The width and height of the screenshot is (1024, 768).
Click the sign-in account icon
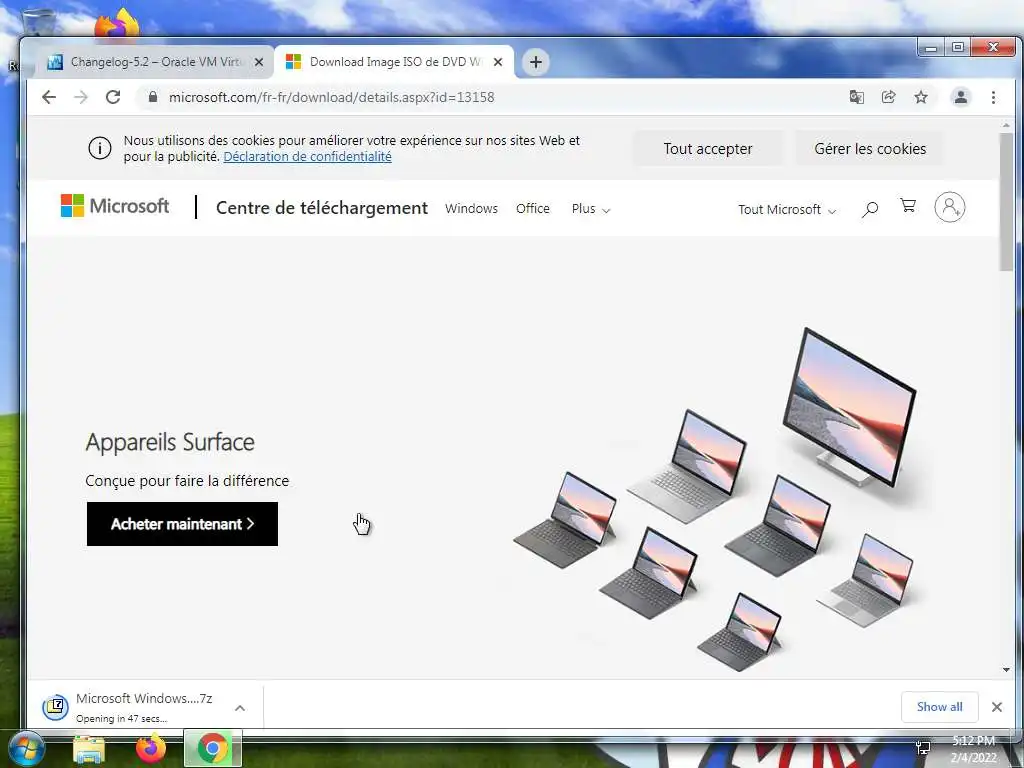(950, 207)
